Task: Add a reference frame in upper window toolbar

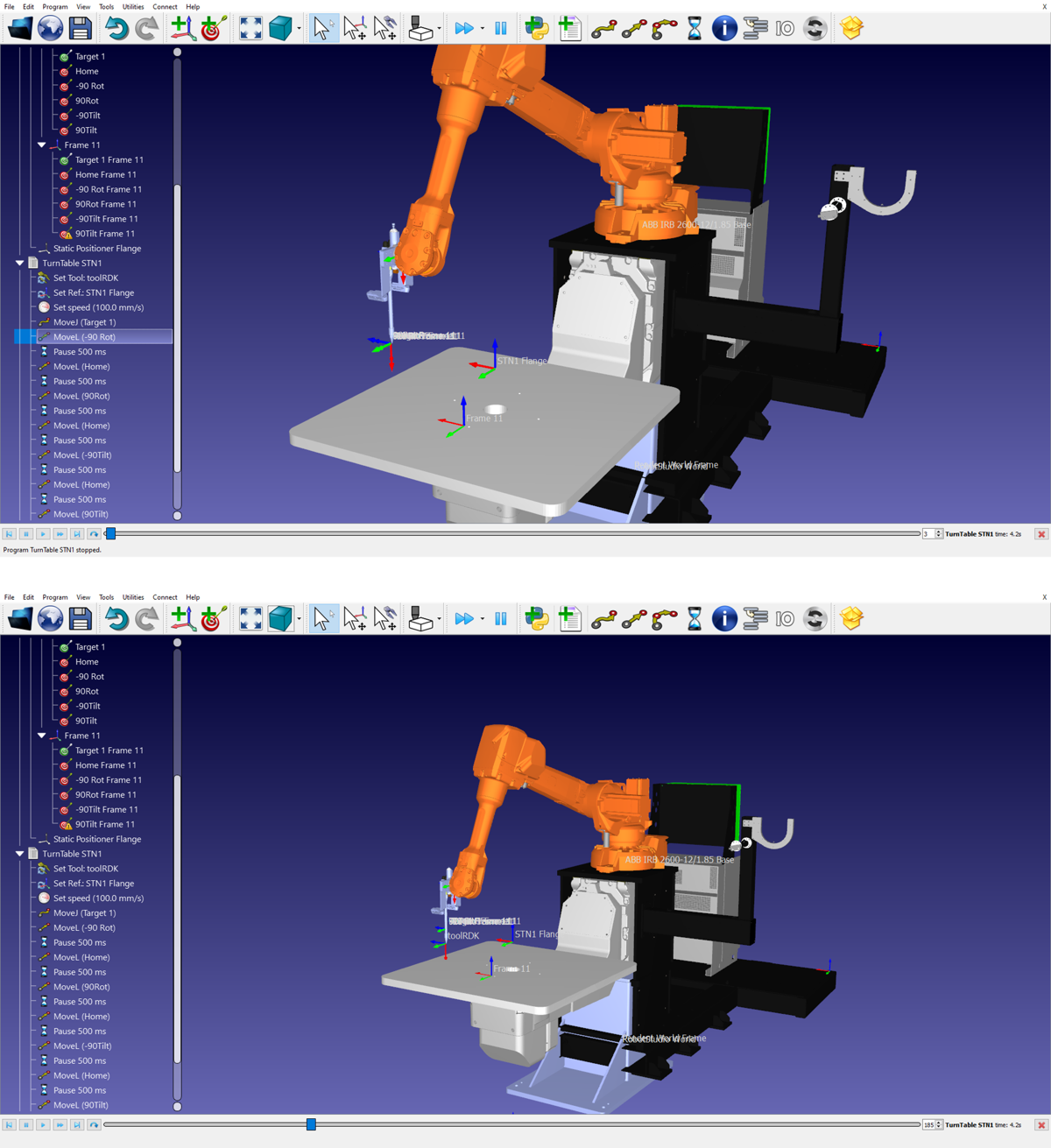Action: [x=182, y=28]
